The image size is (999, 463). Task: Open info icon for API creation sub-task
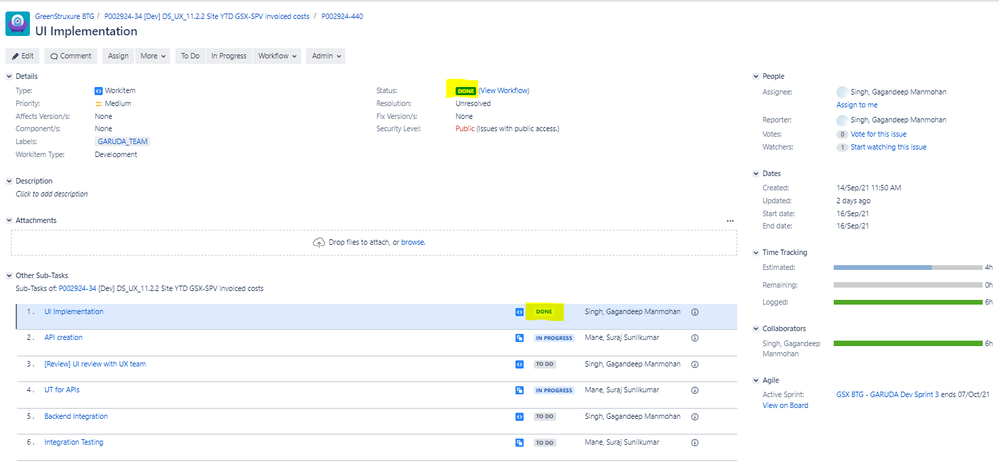695,338
